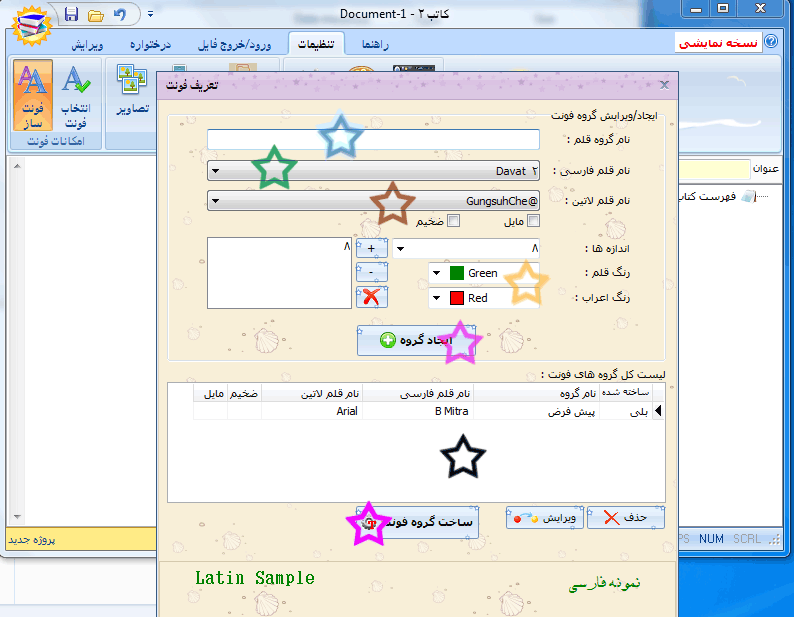The image size is (794, 617).
Task: Click the انتخاب فونت font selection icon
Action: coord(76,95)
